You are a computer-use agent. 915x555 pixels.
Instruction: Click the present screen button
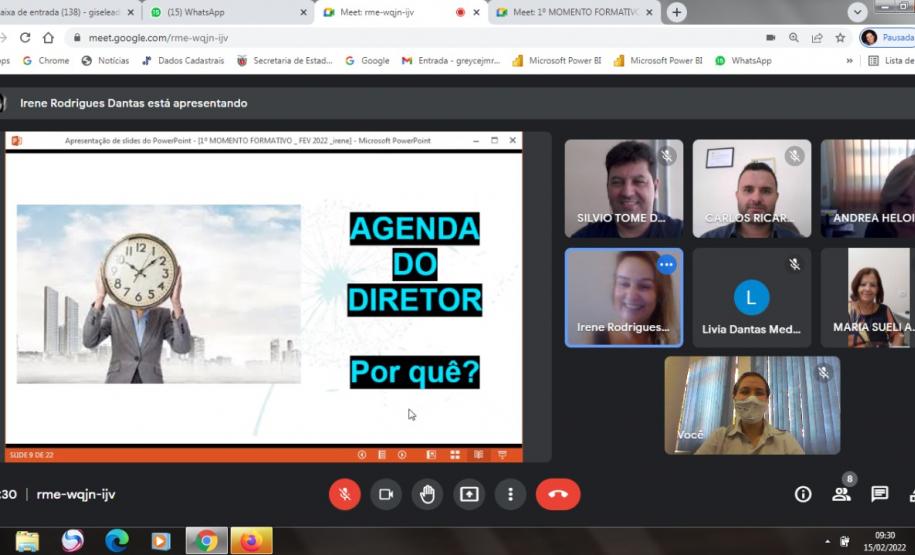469,494
